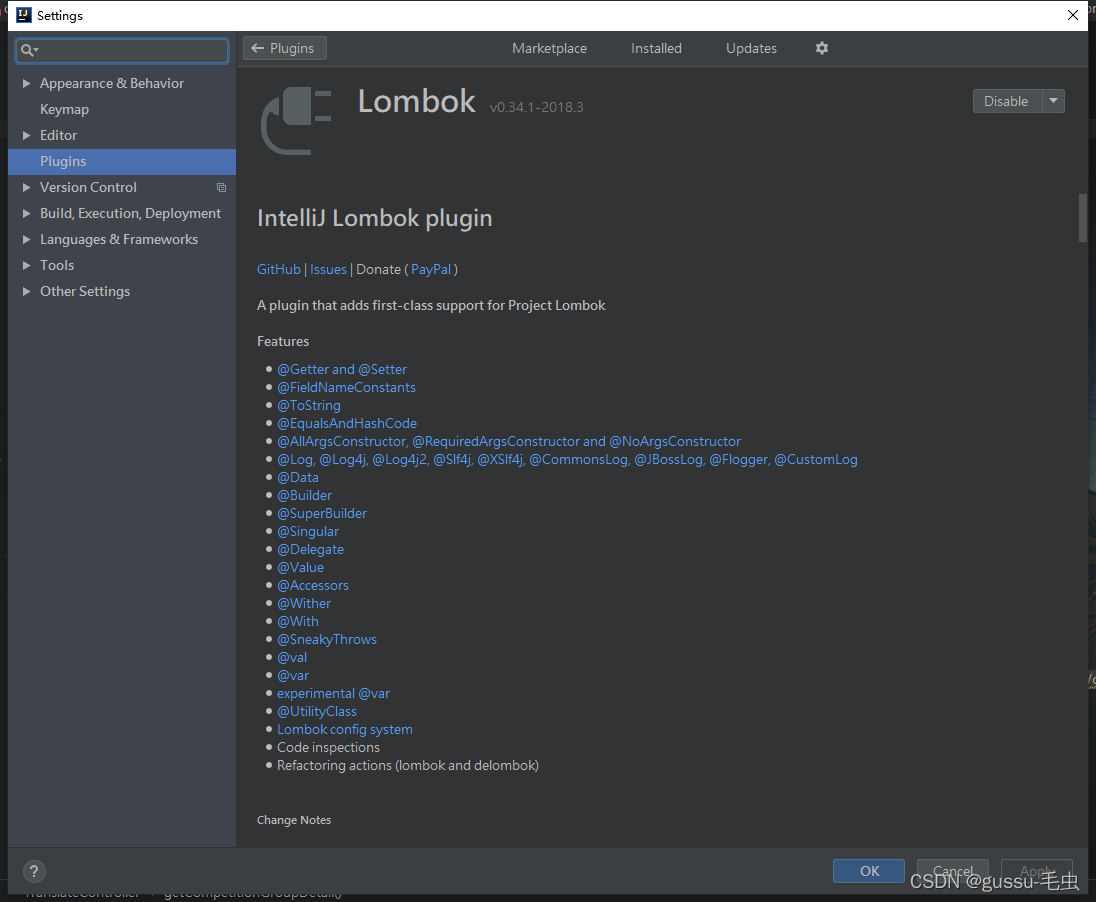
Task: Open the @Value link
Action: (x=301, y=567)
